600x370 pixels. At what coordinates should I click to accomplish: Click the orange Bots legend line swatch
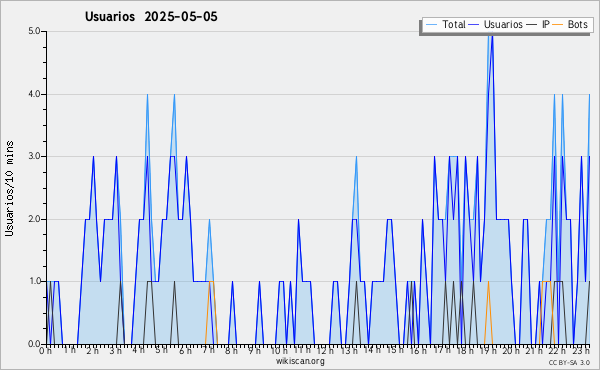tap(558, 25)
